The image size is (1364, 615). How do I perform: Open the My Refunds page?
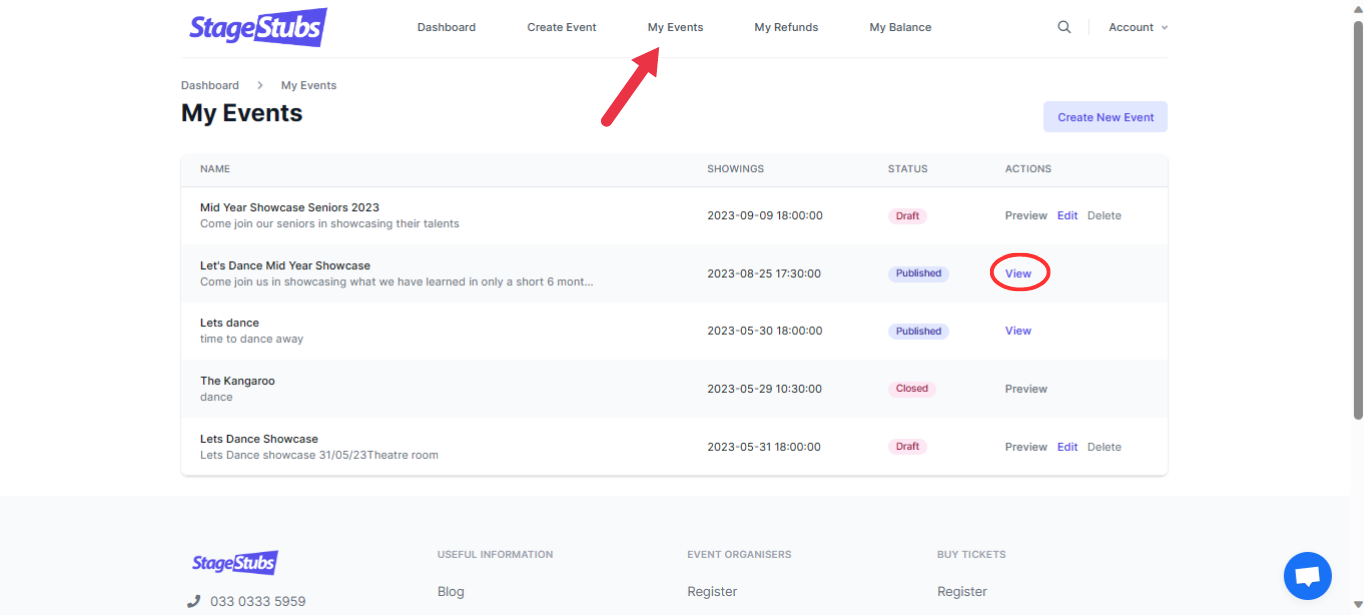pyautogui.click(x=786, y=27)
